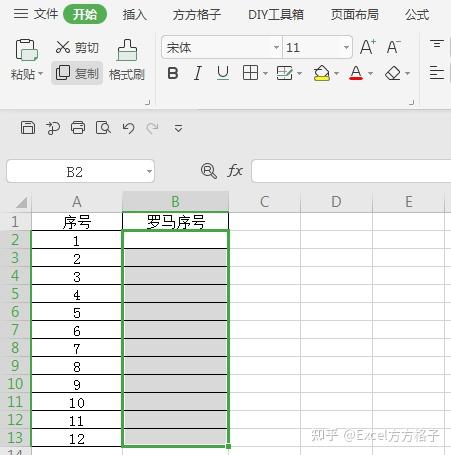Apply yellow fill color bucket
This screenshot has width=451, height=455.
tap(322, 73)
